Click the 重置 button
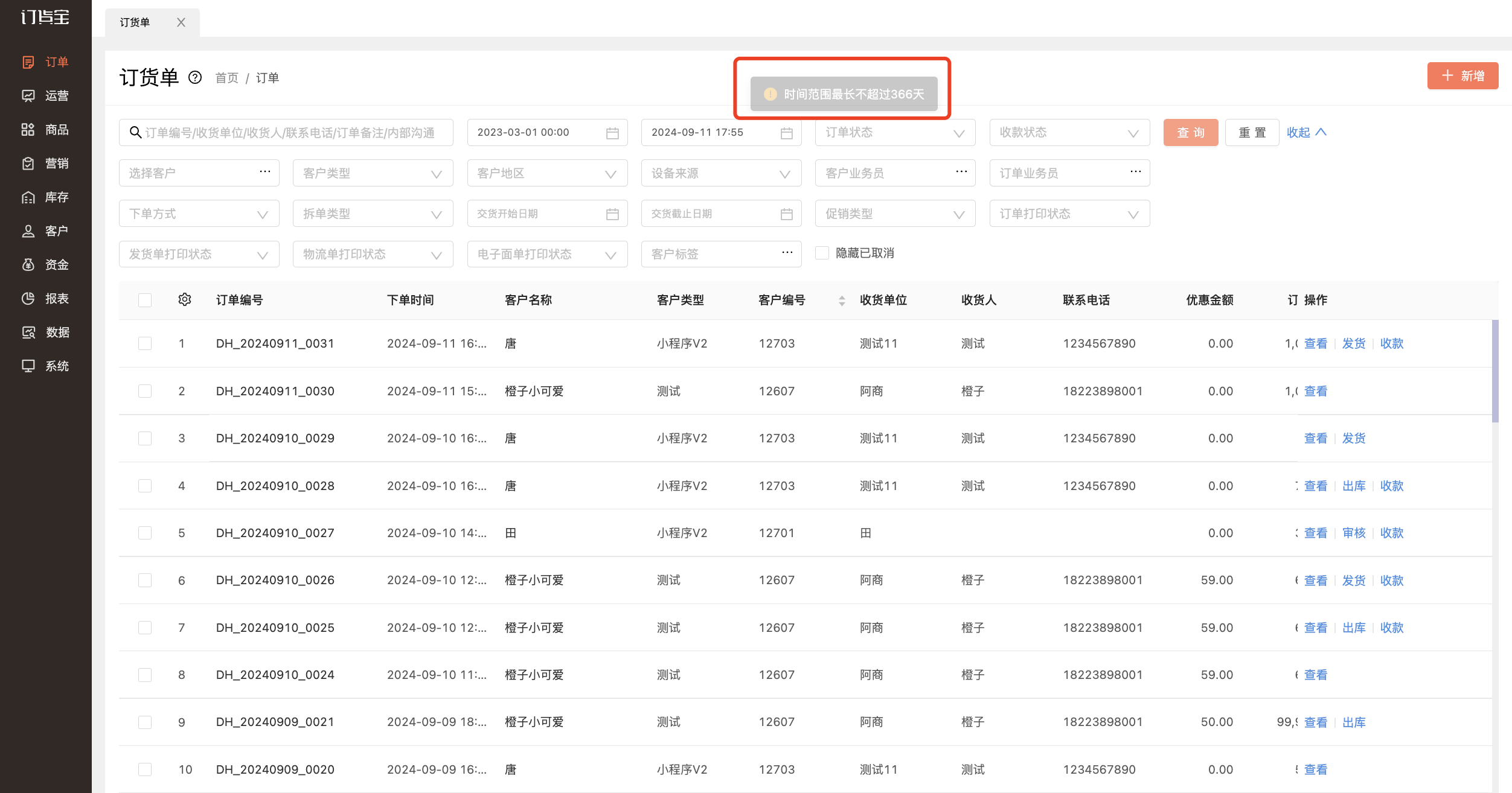 tap(1252, 133)
